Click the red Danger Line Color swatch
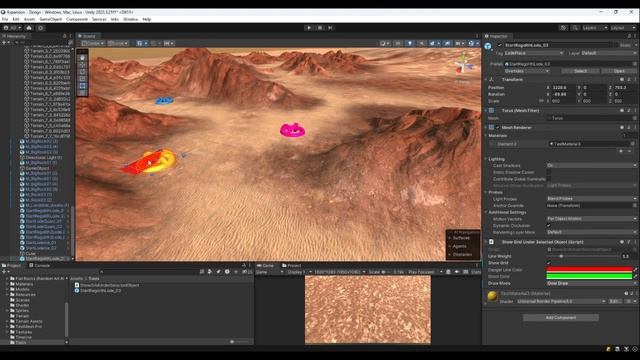 [589, 270]
